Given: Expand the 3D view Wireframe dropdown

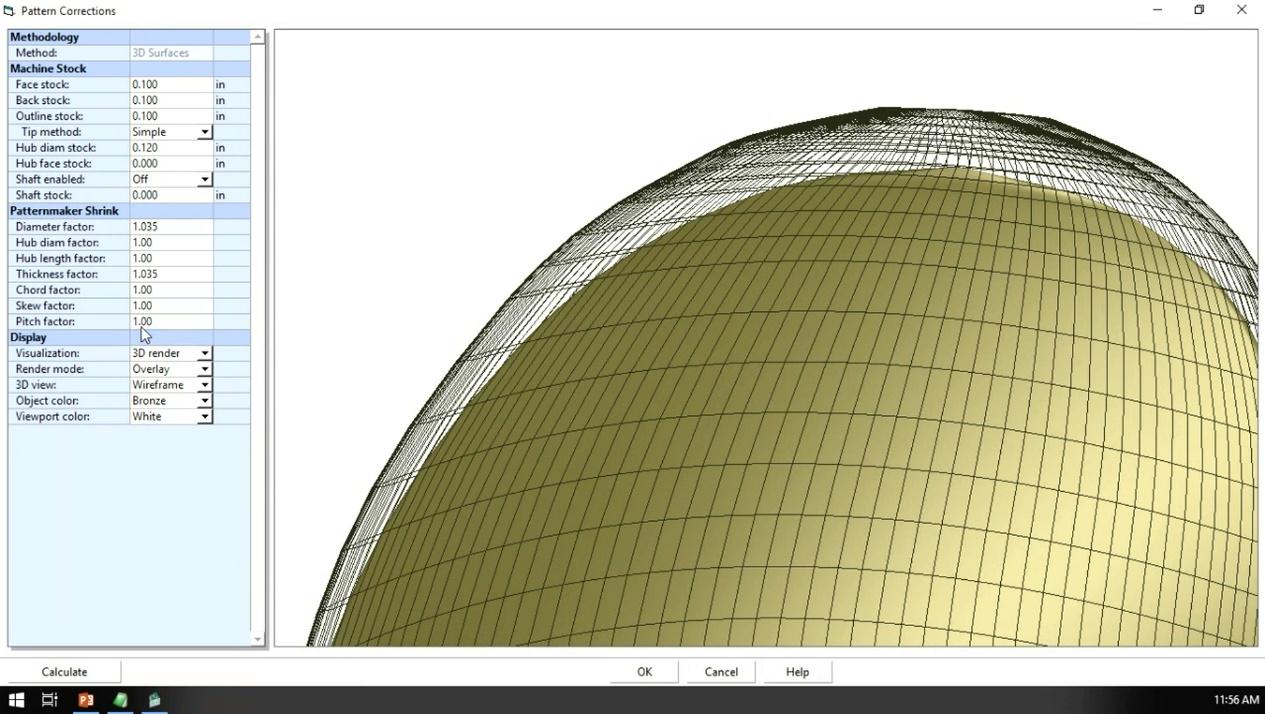Looking at the screenshot, I should click(204, 384).
